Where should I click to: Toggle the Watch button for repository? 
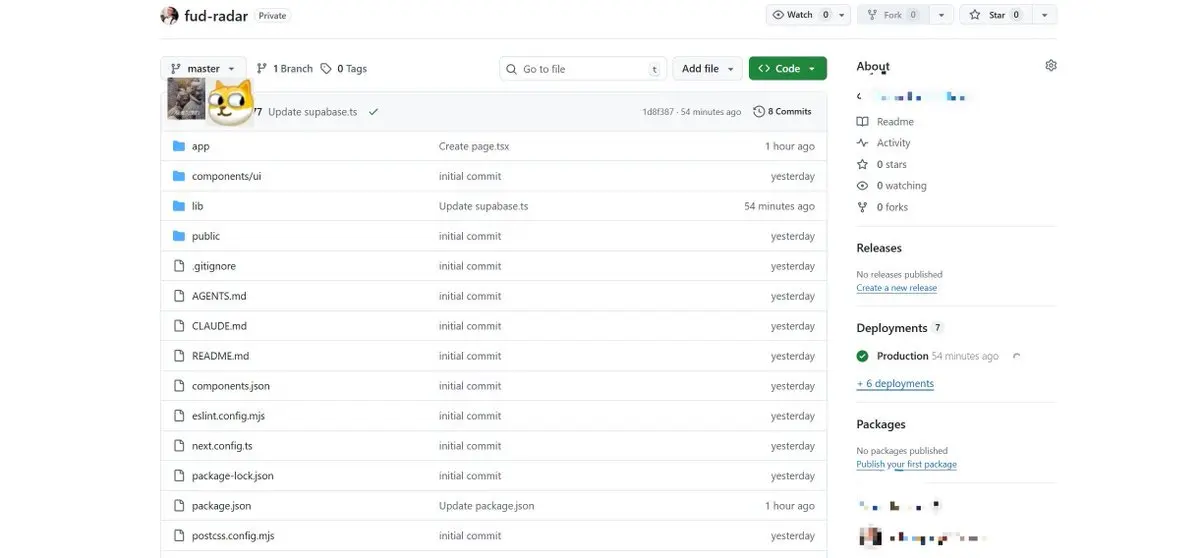799,15
